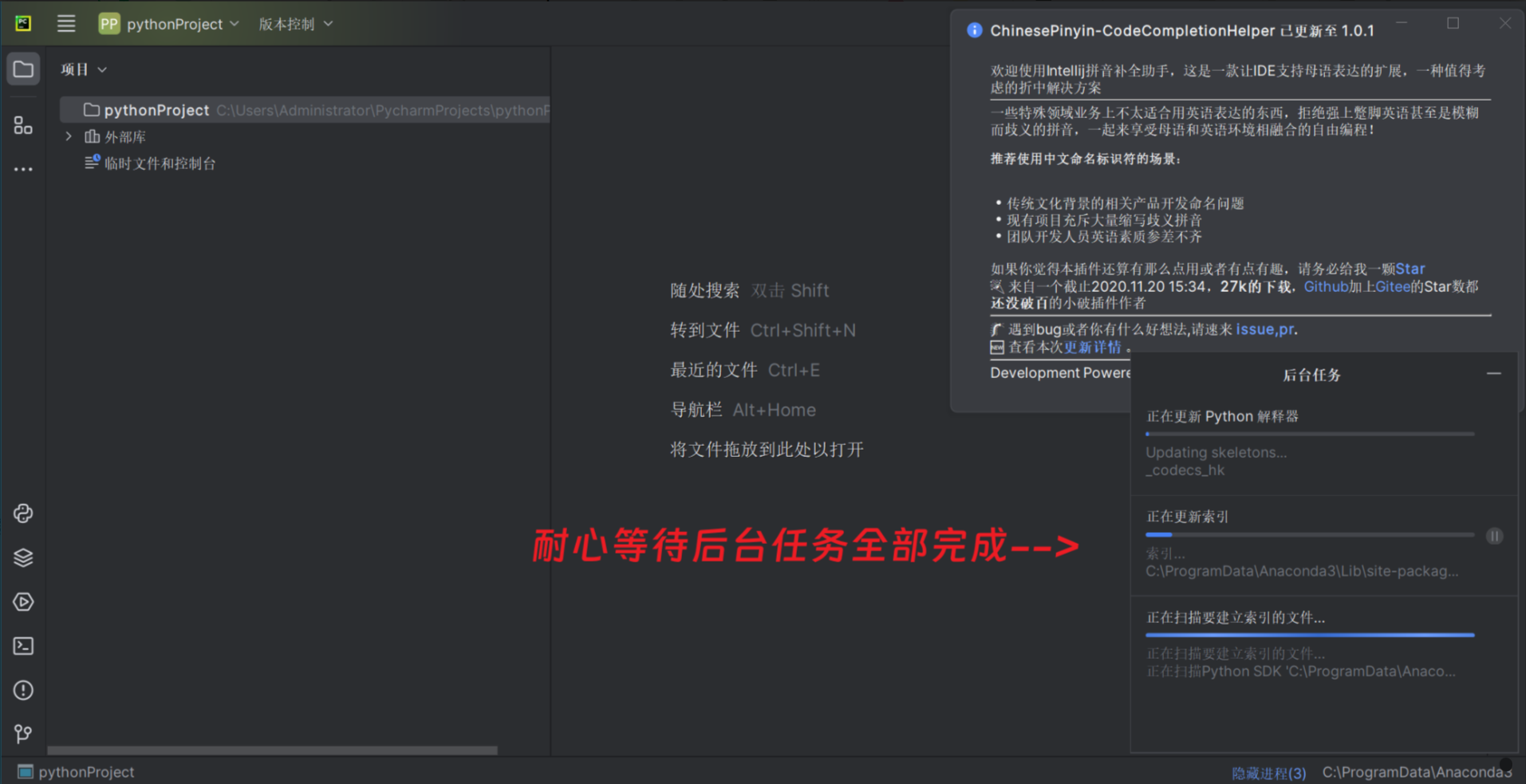The height and width of the screenshot is (784, 1526).
Task: Open the 版本控制 dropdown
Action: tap(294, 23)
